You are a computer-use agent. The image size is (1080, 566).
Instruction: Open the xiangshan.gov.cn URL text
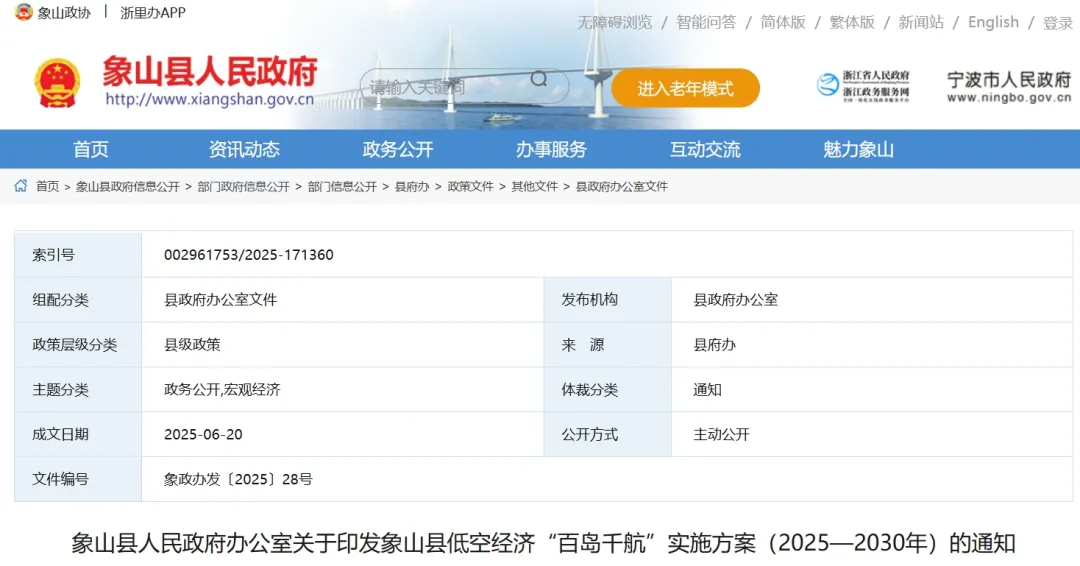(x=209, y=99)
